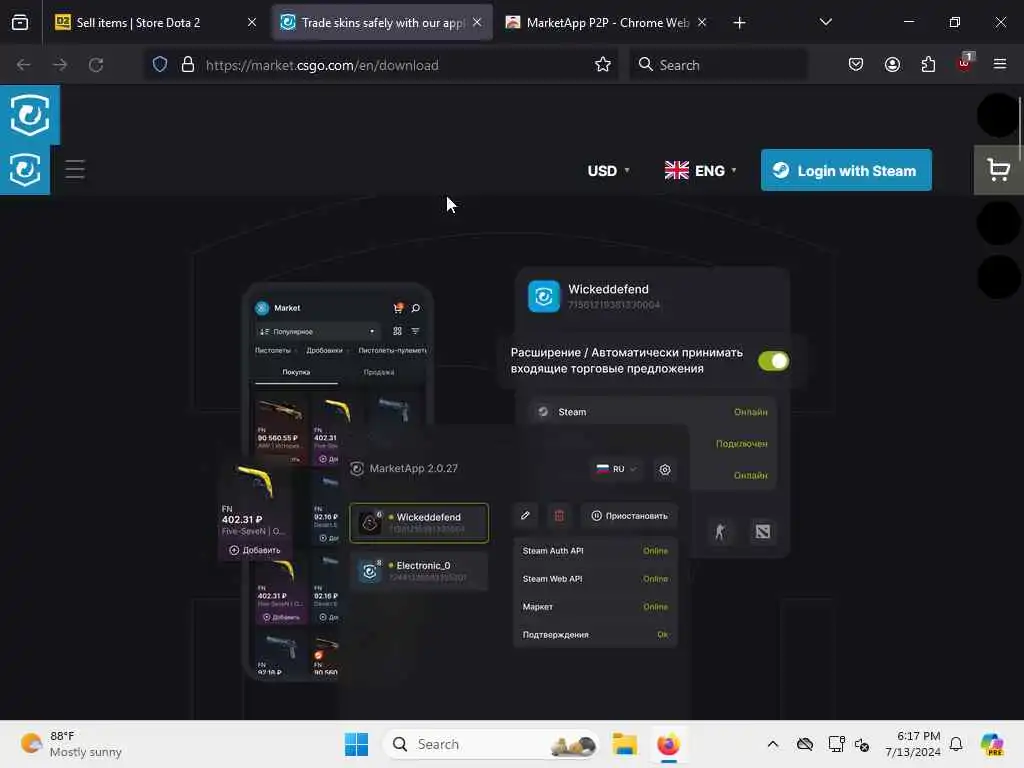Click the filter icon in mockup
Image resolution: width=1024 pixels, height=768 pixels.
click(x=415, y=331)
